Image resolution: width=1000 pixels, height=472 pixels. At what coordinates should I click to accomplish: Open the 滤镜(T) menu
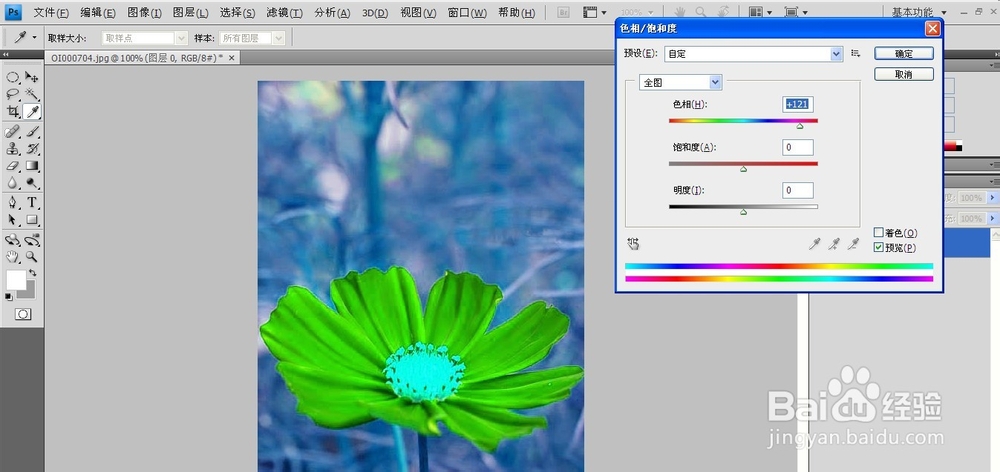[284, 13]
